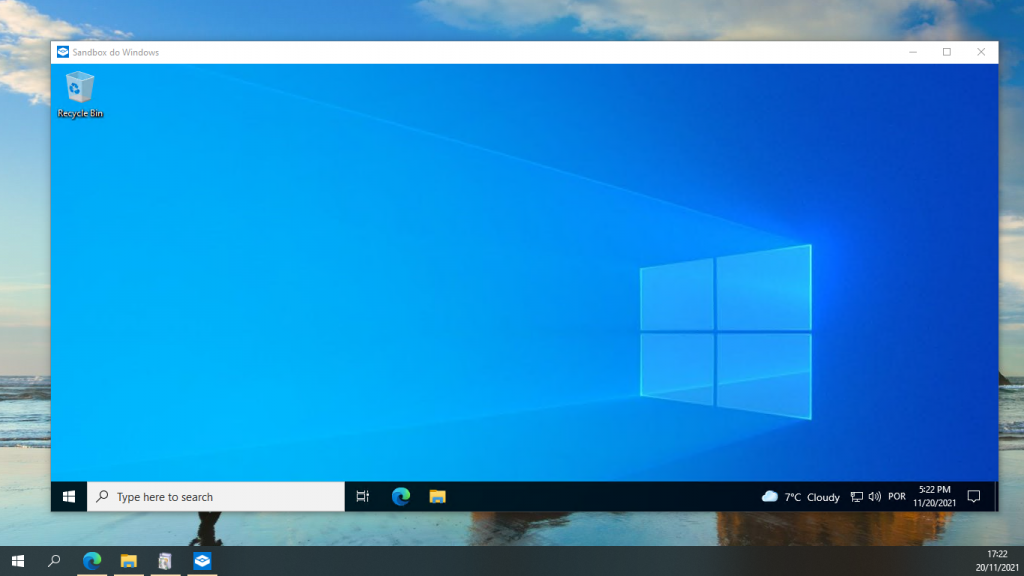Open Task View in the sandbox

click(362, 496)
